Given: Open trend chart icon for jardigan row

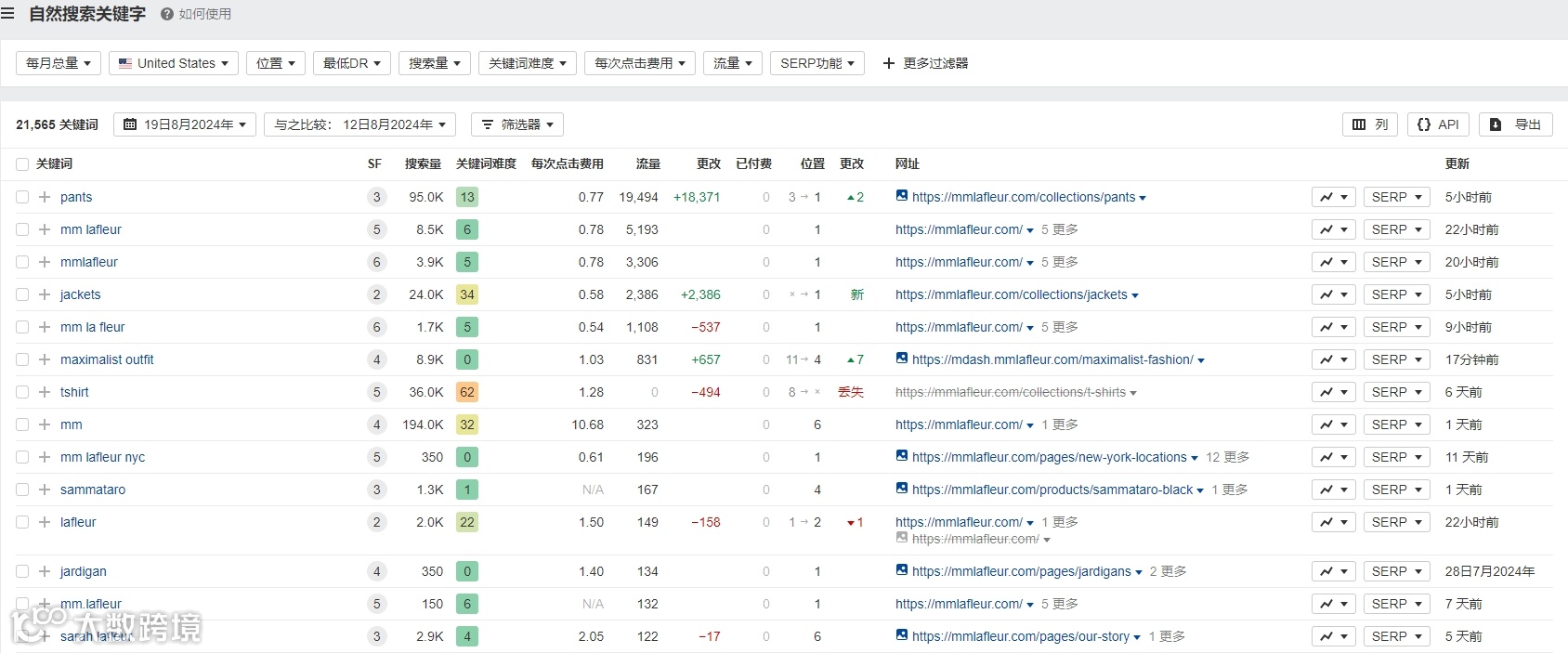Looking at the screenshot, I should (x=1334, y=571).
